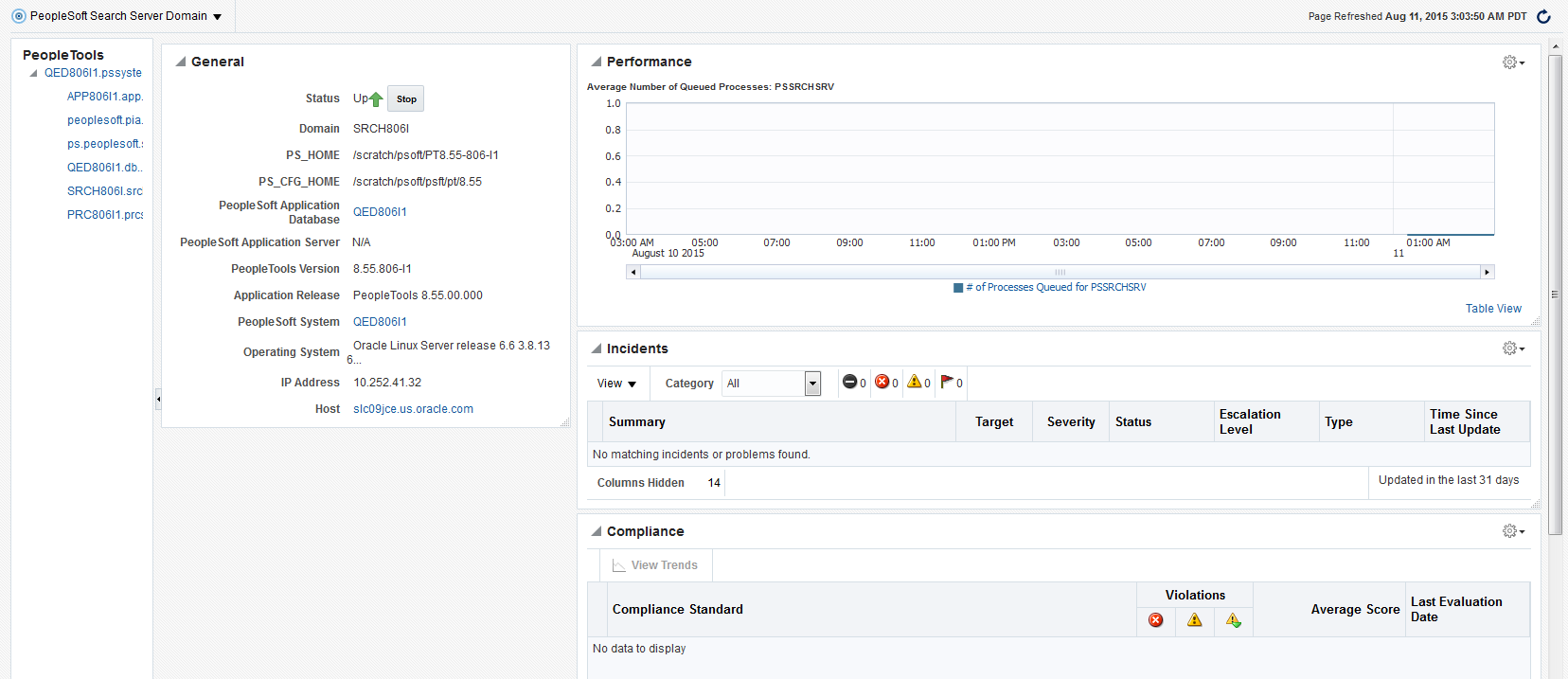Collapse the QED806I1.pssyste tree node
Viewport: 1568px width, 679px height.
coord(33,73)
